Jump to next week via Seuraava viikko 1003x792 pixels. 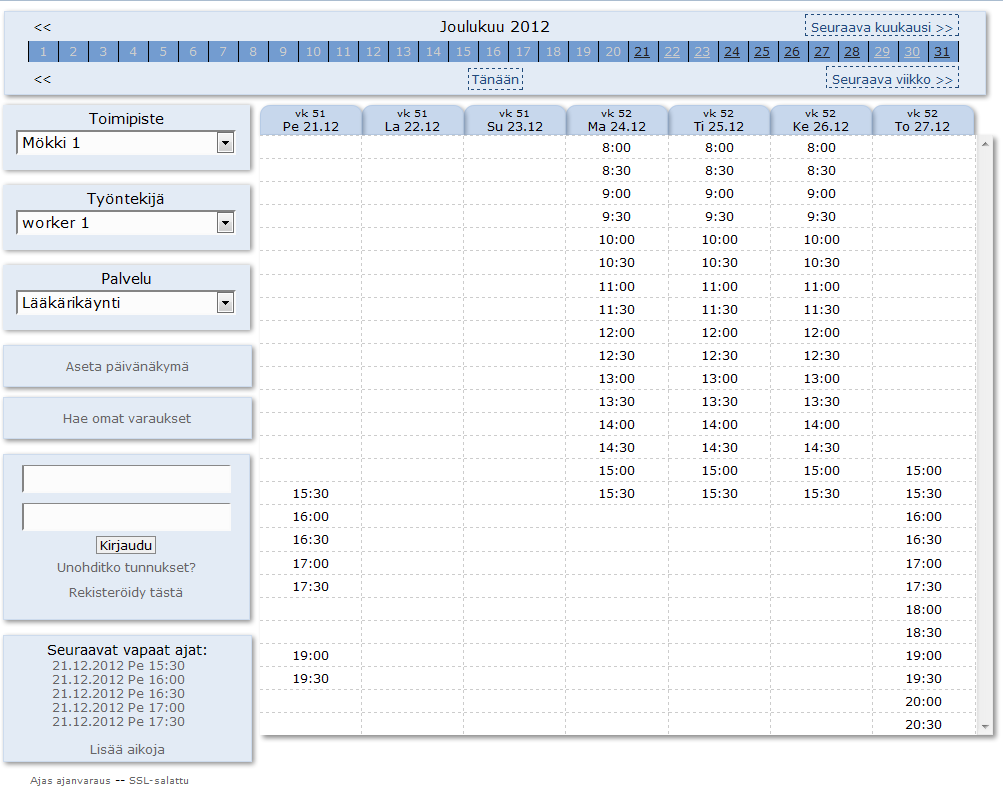[891, 79]
